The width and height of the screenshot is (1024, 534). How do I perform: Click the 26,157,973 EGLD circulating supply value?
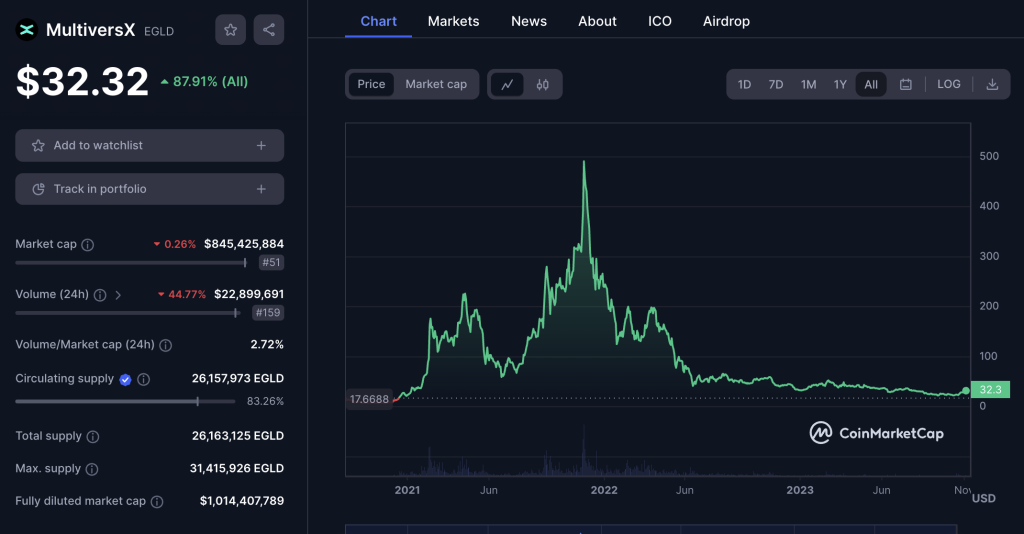click(238, 379)
